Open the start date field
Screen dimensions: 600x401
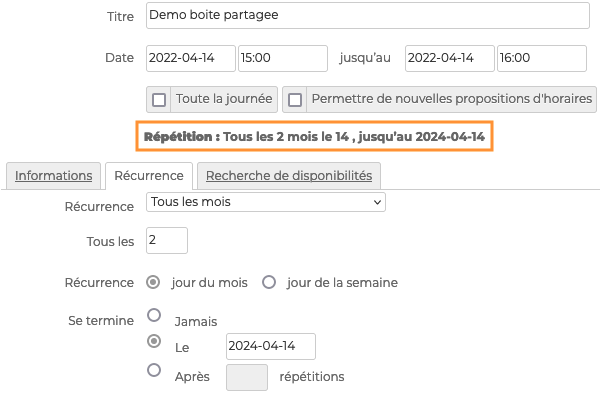click(191, 58)
